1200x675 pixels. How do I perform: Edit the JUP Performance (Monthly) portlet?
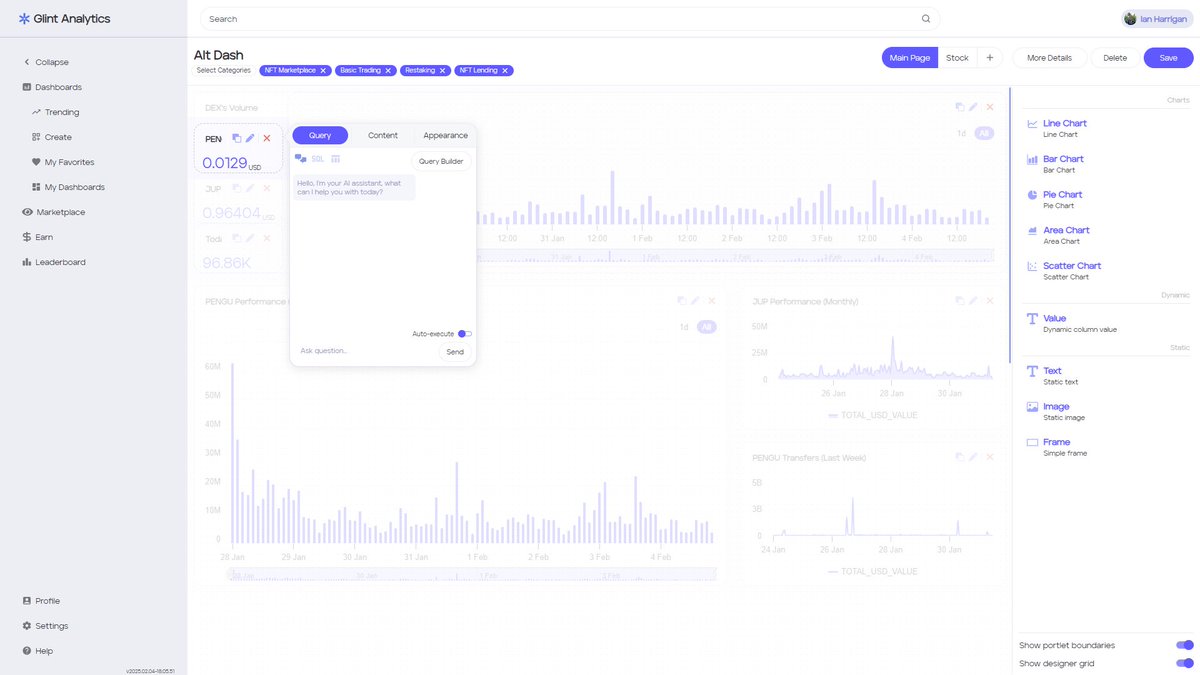coord(974,301)
